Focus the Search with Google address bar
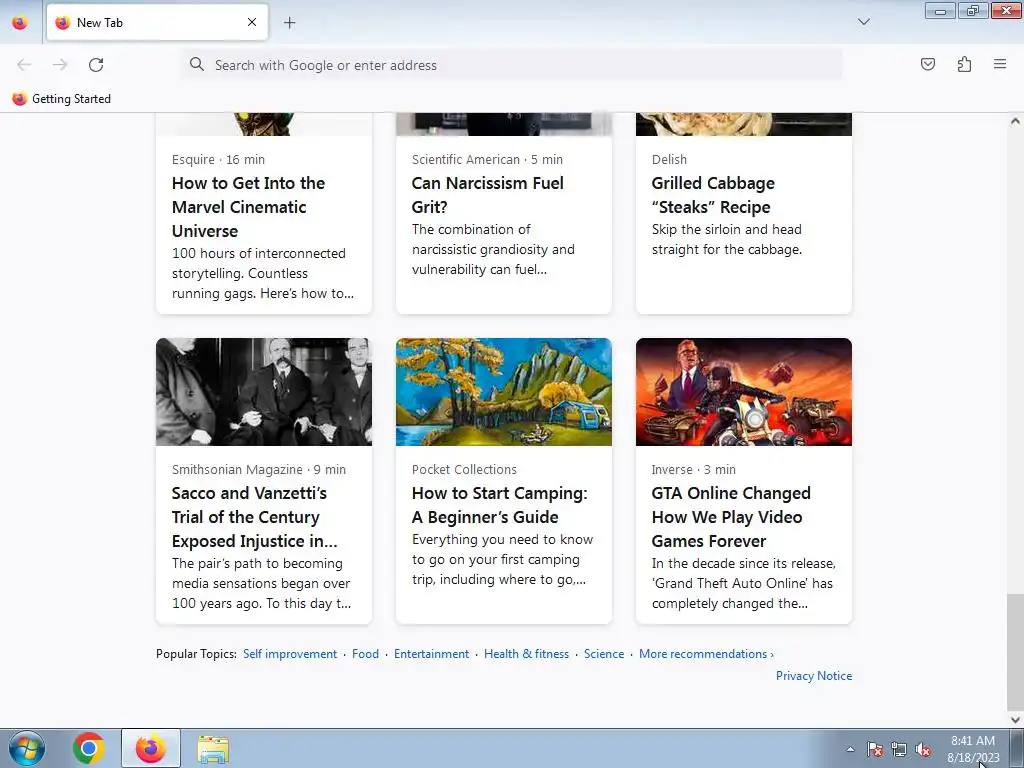 click(512, 65)
